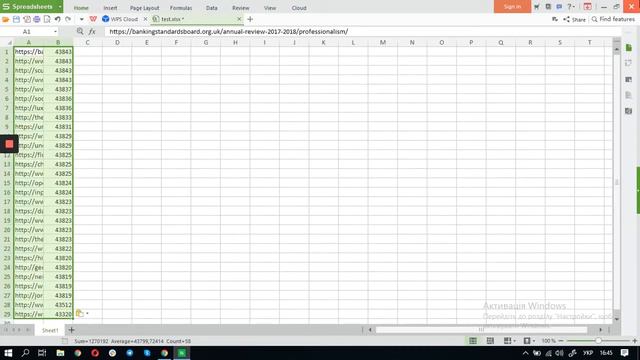Screen dimensions: 640x360
Task: Add a new document tab
Action: click(x=250, y=19)
